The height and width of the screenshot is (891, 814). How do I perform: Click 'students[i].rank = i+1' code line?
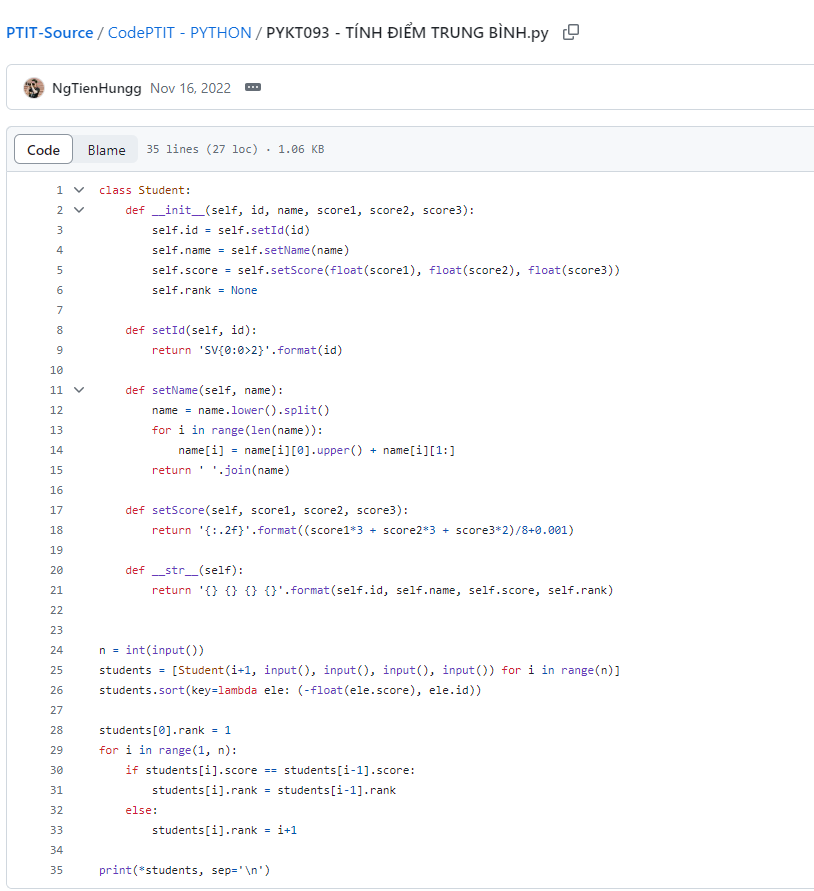tap(224, 830)
